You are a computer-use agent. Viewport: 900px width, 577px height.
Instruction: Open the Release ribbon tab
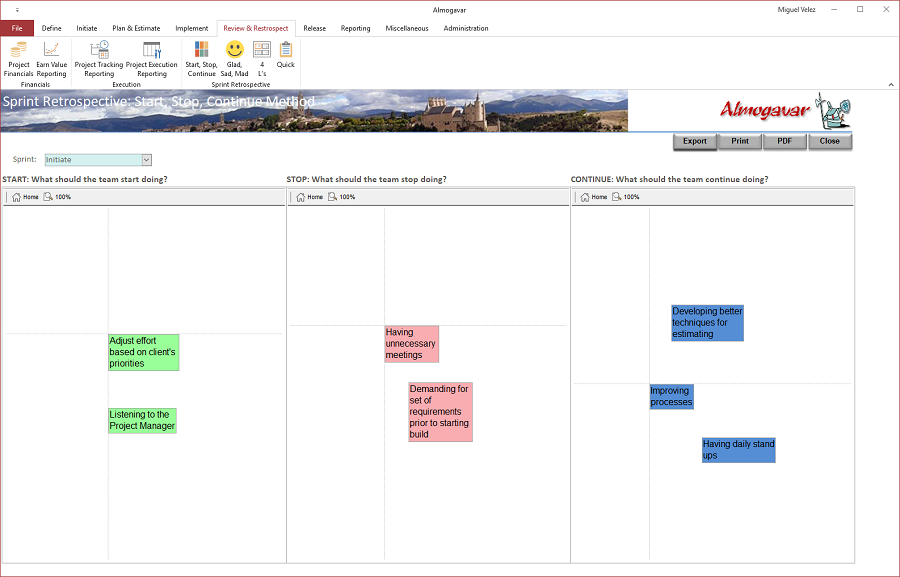[315, 28]
